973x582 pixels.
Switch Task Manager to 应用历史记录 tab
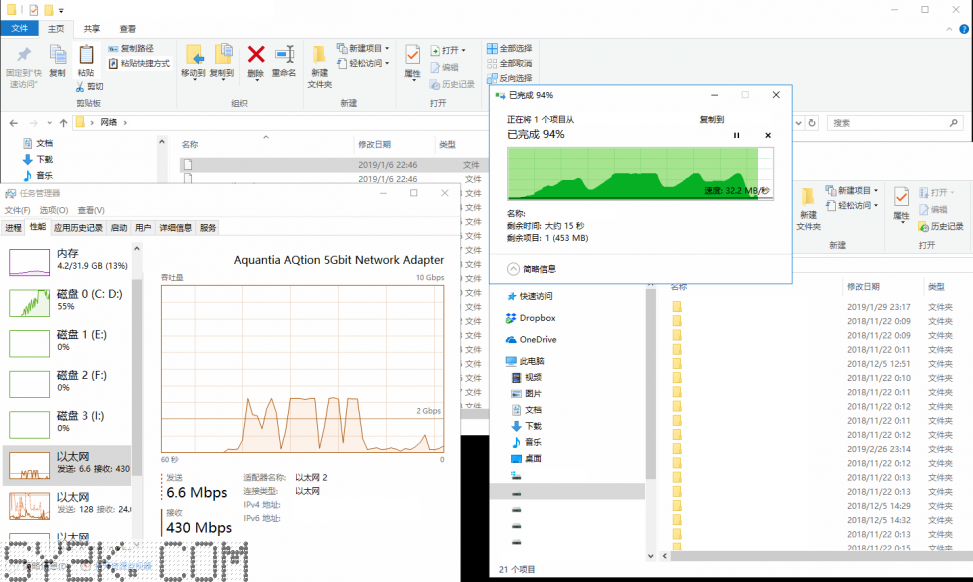78,228
